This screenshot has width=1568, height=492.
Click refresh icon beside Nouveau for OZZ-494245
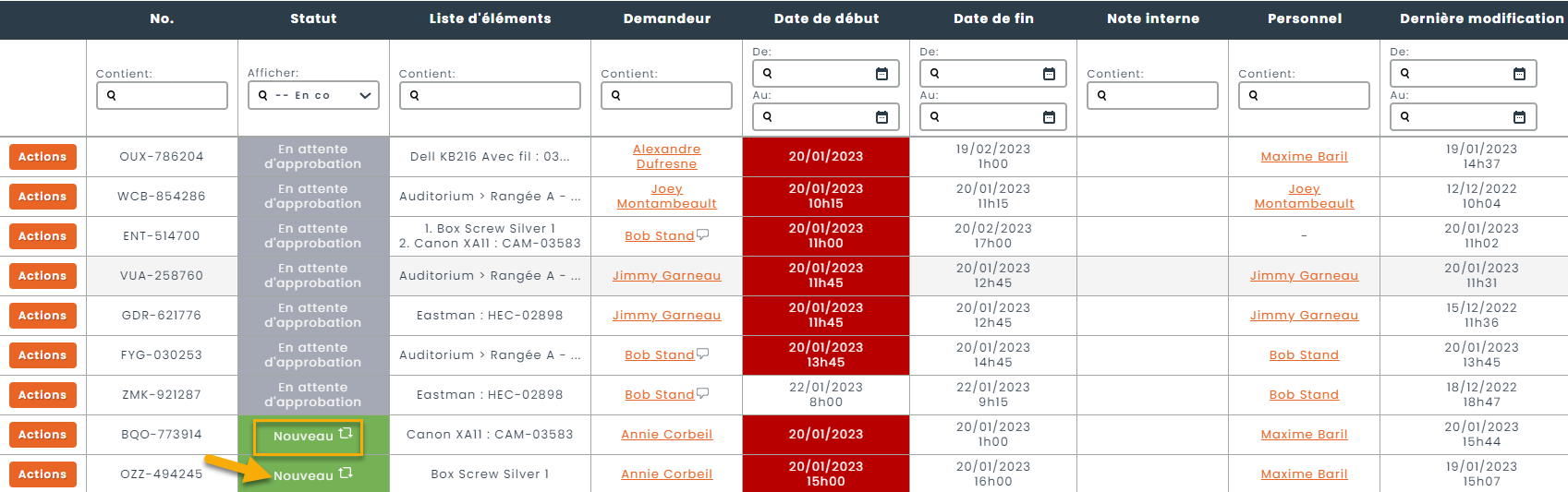click(346, 474)
